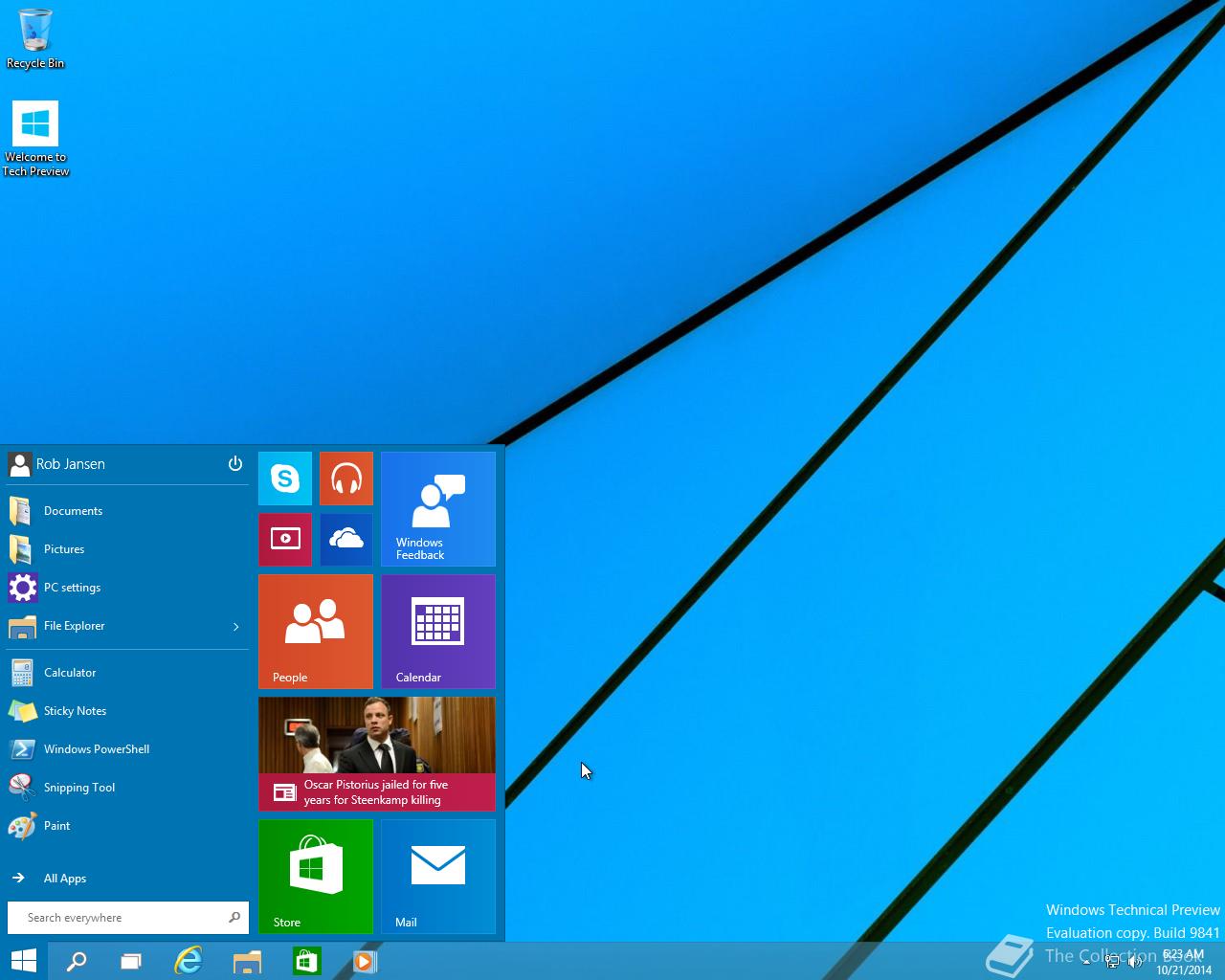Launch Internet Explorer from taskbar
1225x980 pixels.
pyautogui.click(x=189, y=961)
